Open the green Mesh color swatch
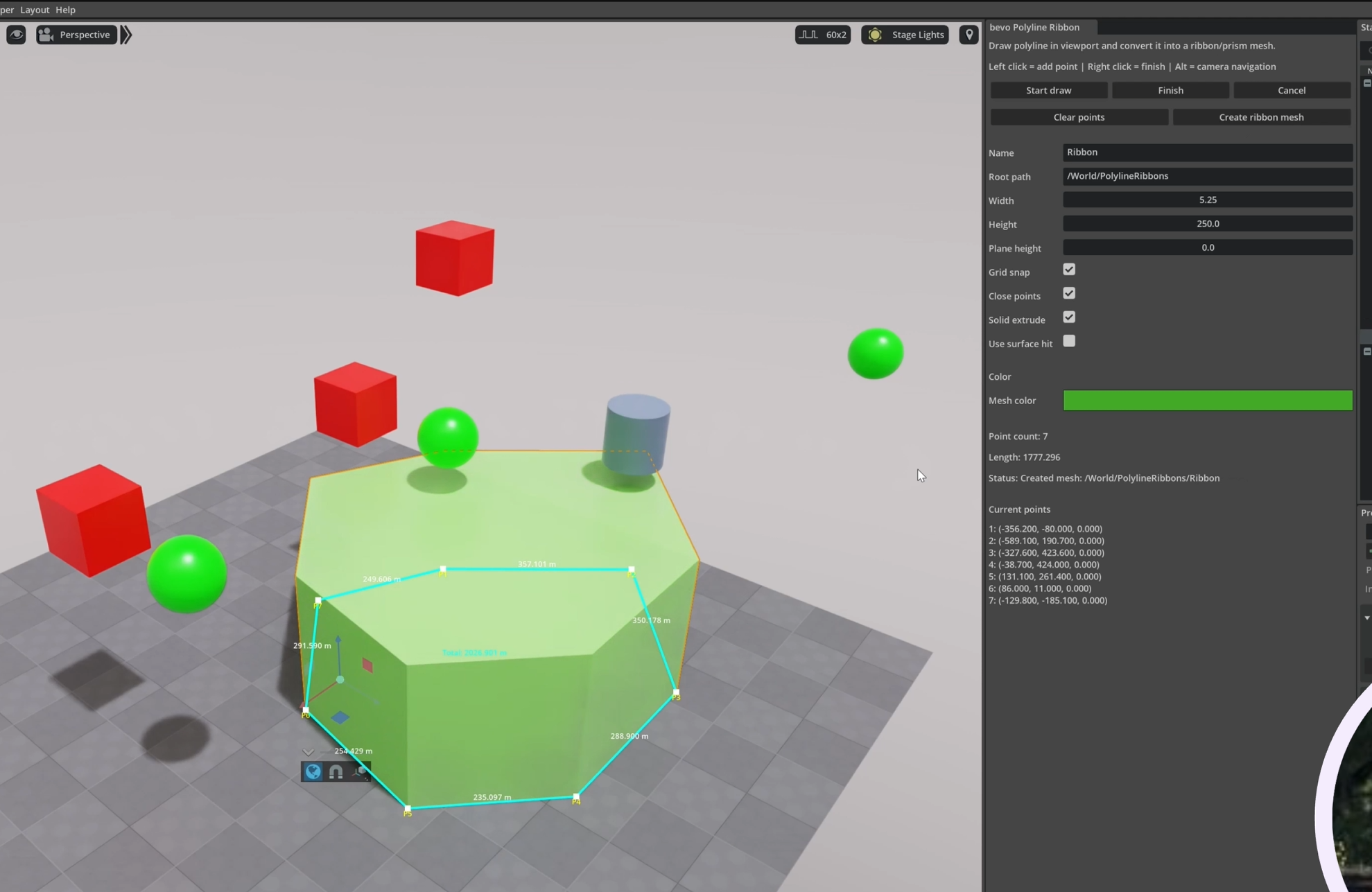Image resolution: width=1372 pixels, height=892 pixels. 1208,400
